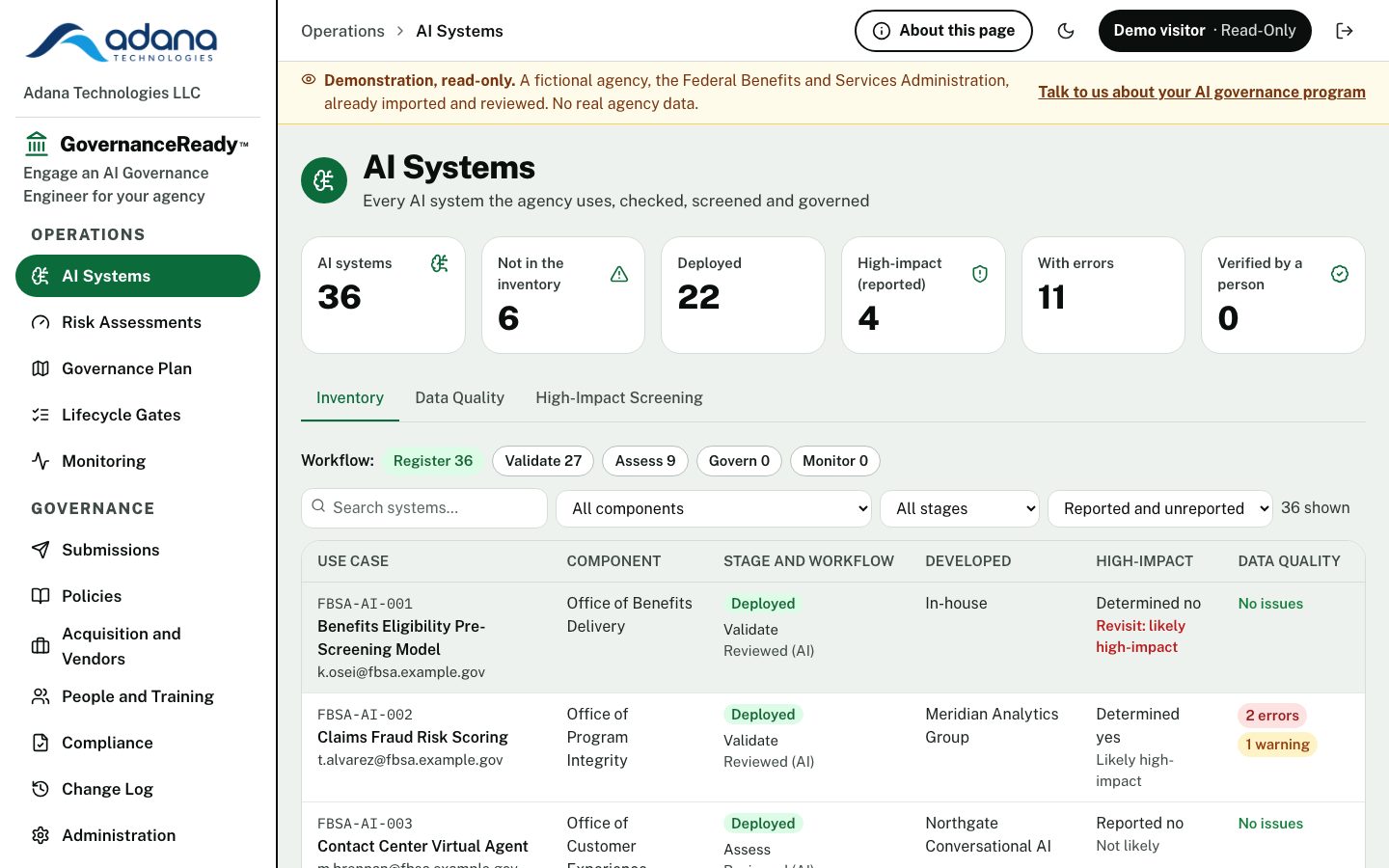Click shield icon on High-impact card

coord(980,274)
